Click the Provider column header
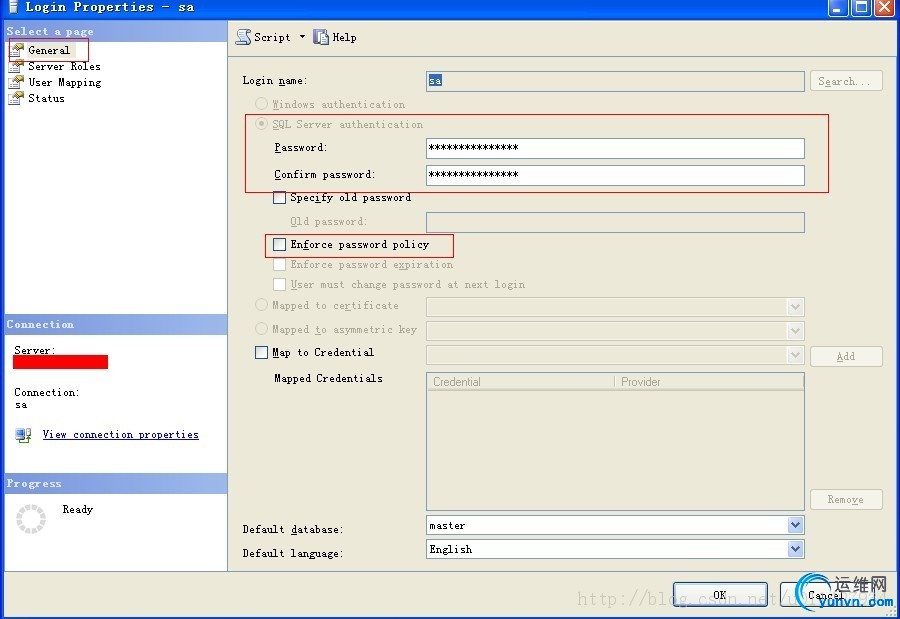 click(710, 382)
